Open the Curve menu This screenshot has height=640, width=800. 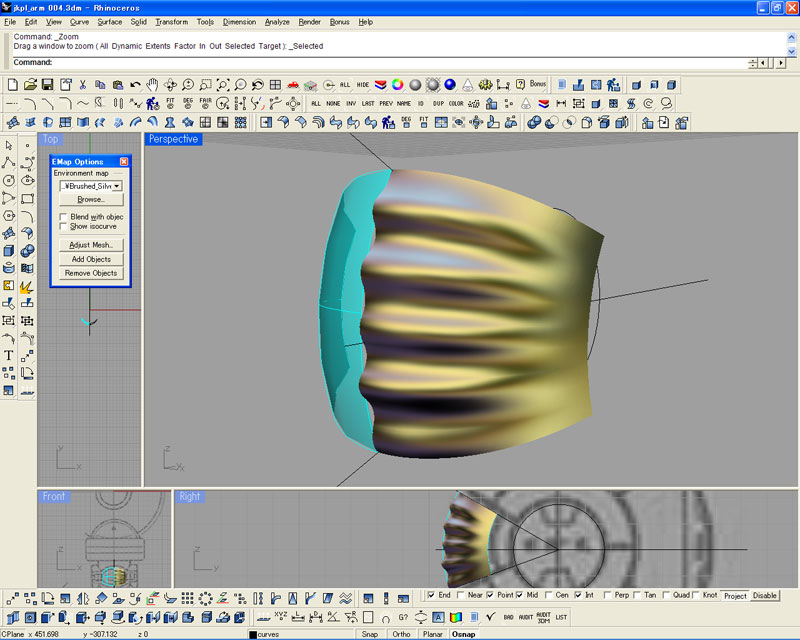79,22
